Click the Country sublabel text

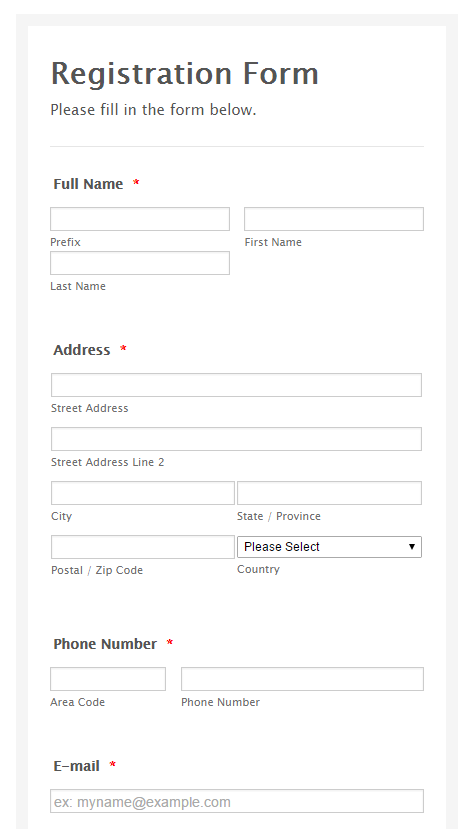[259, 569]
